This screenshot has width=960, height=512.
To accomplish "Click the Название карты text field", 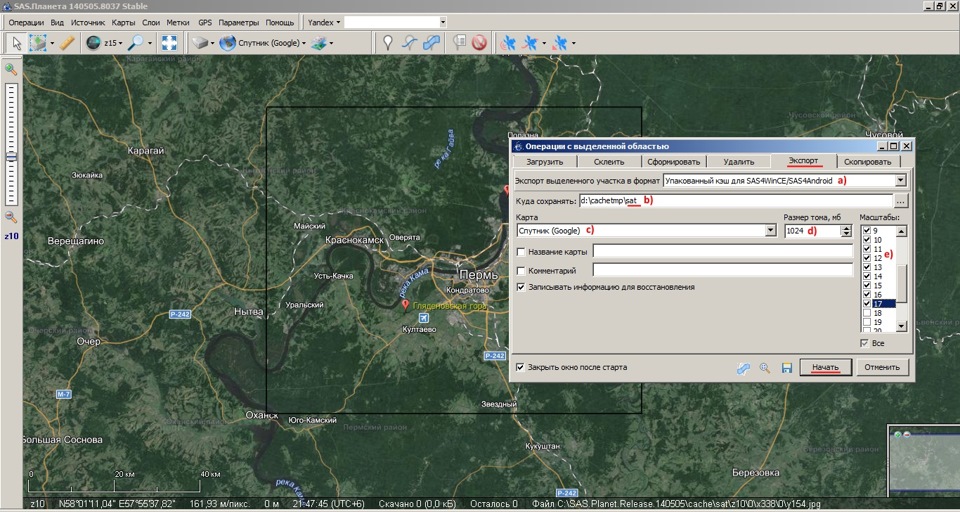I will [722, 251].
